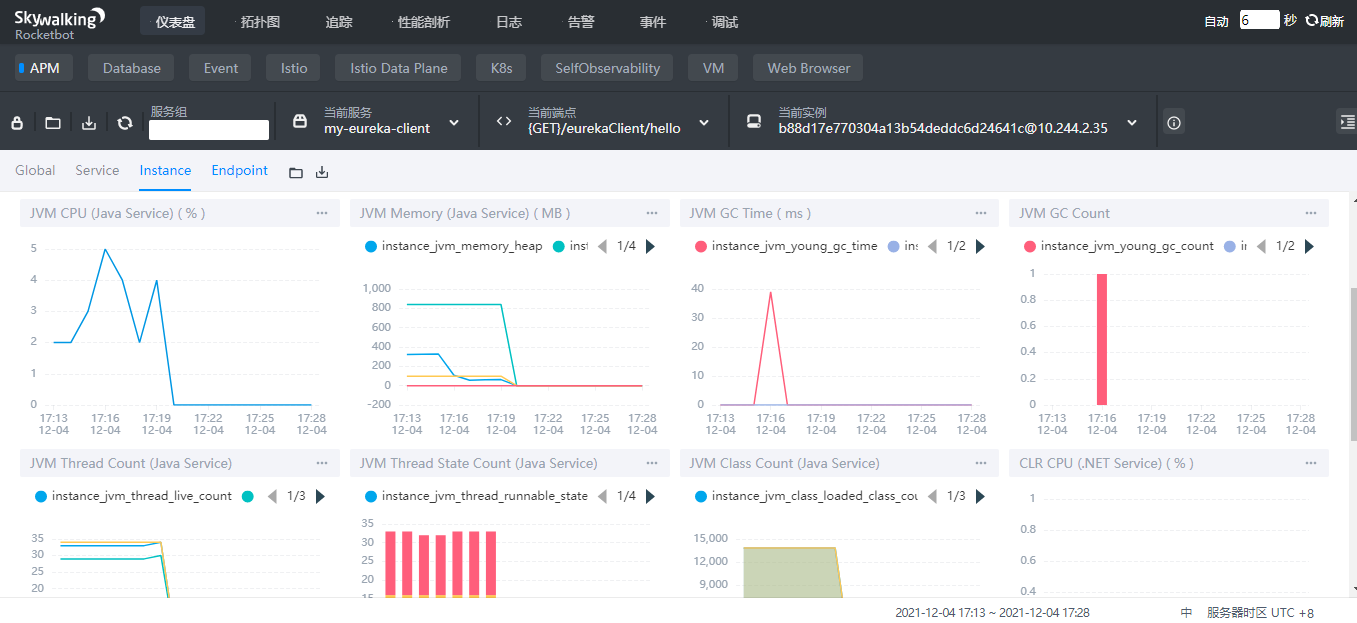
Task: Switch to the Endpoint tab
Action: [240, 170]
